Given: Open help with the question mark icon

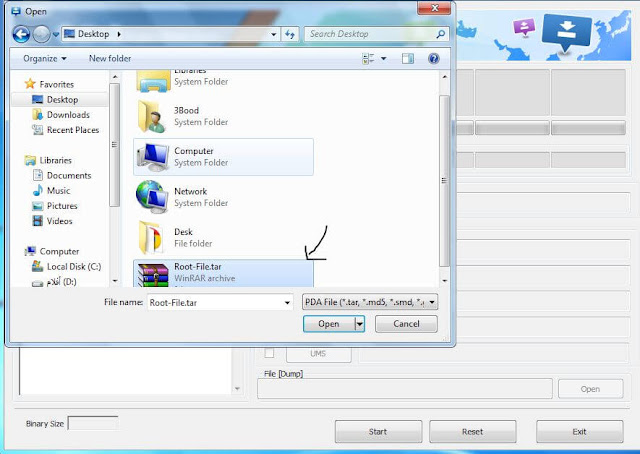Looking at the screenshot, I should 433,59.
